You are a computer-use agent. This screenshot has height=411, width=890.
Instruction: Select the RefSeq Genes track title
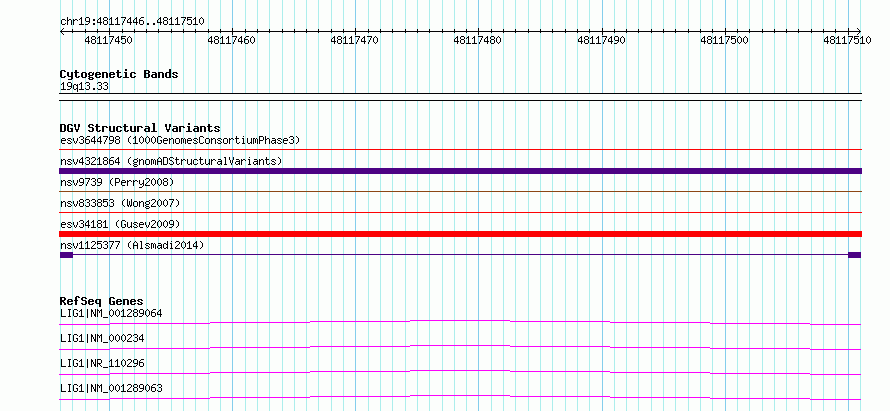click(x=102, y=301)
